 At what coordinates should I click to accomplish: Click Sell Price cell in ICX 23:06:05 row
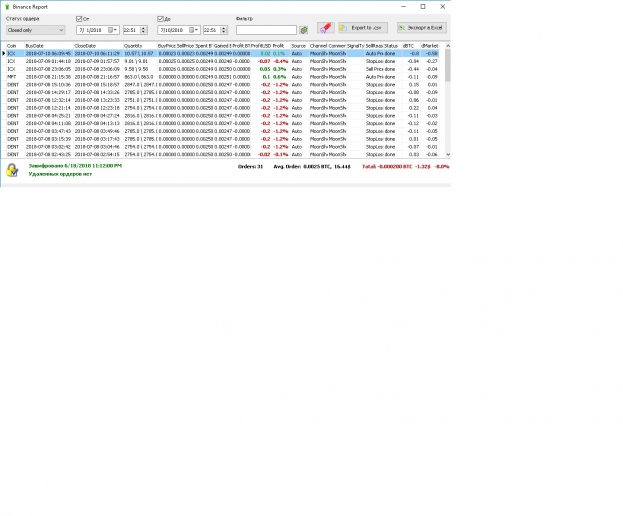click(x=374, y=69)
